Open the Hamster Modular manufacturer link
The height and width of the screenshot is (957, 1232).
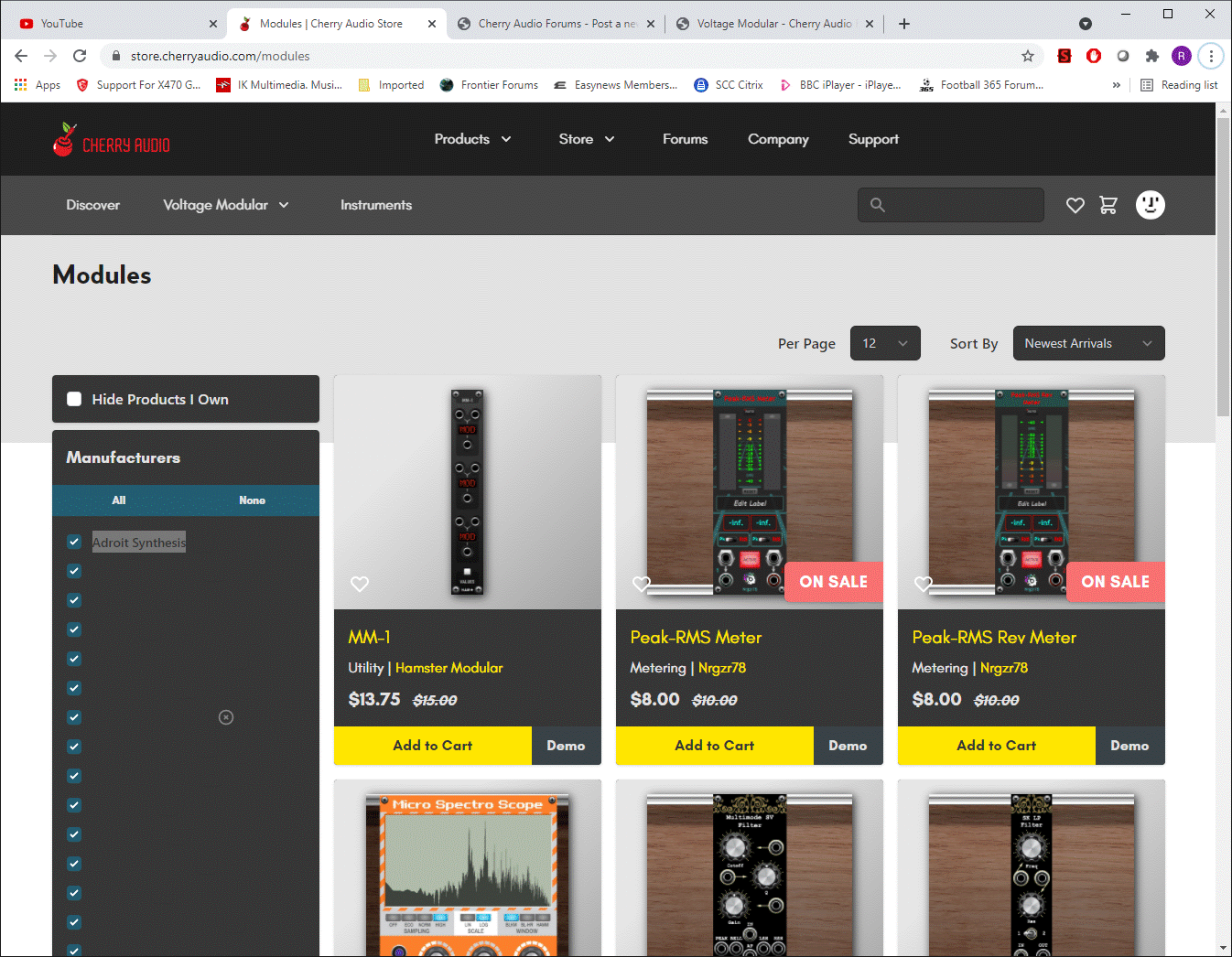coord(449,668)
